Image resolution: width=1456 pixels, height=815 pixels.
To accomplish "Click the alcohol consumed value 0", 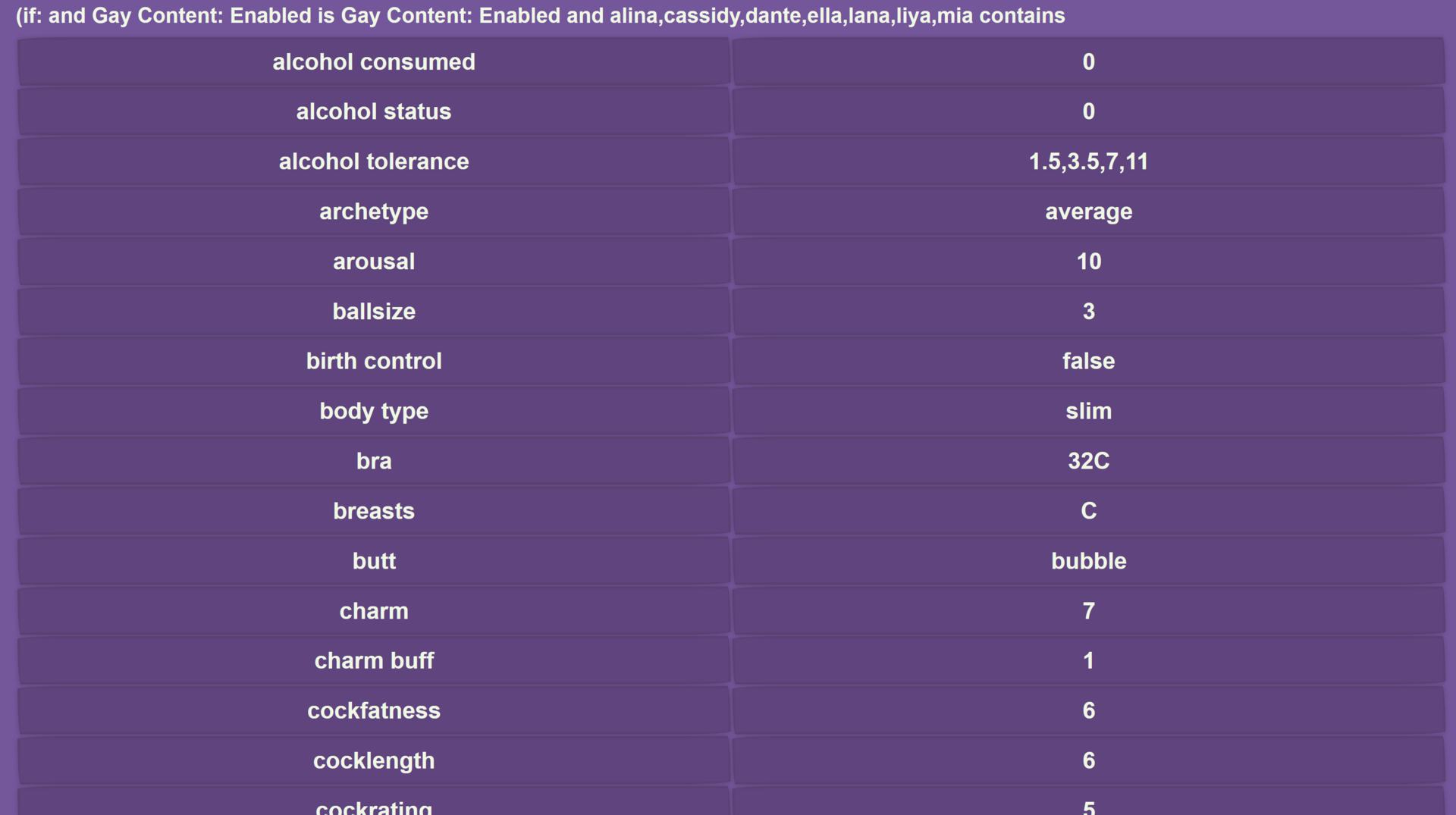I will pyautogui.click(x=1088, y=61).
